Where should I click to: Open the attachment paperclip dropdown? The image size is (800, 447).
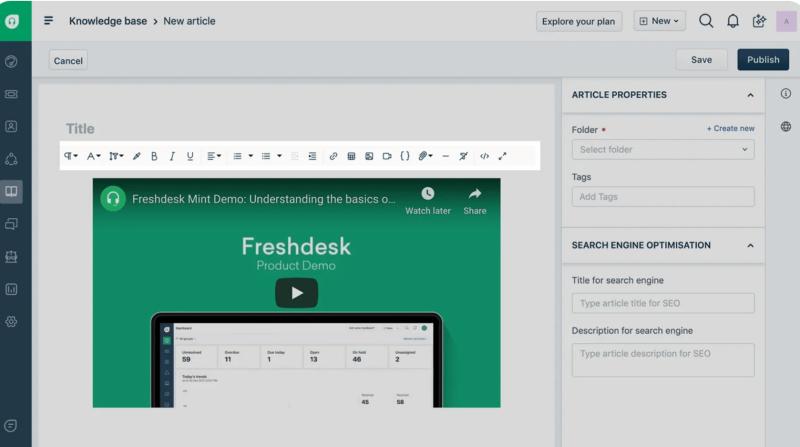tap(425, 156)
